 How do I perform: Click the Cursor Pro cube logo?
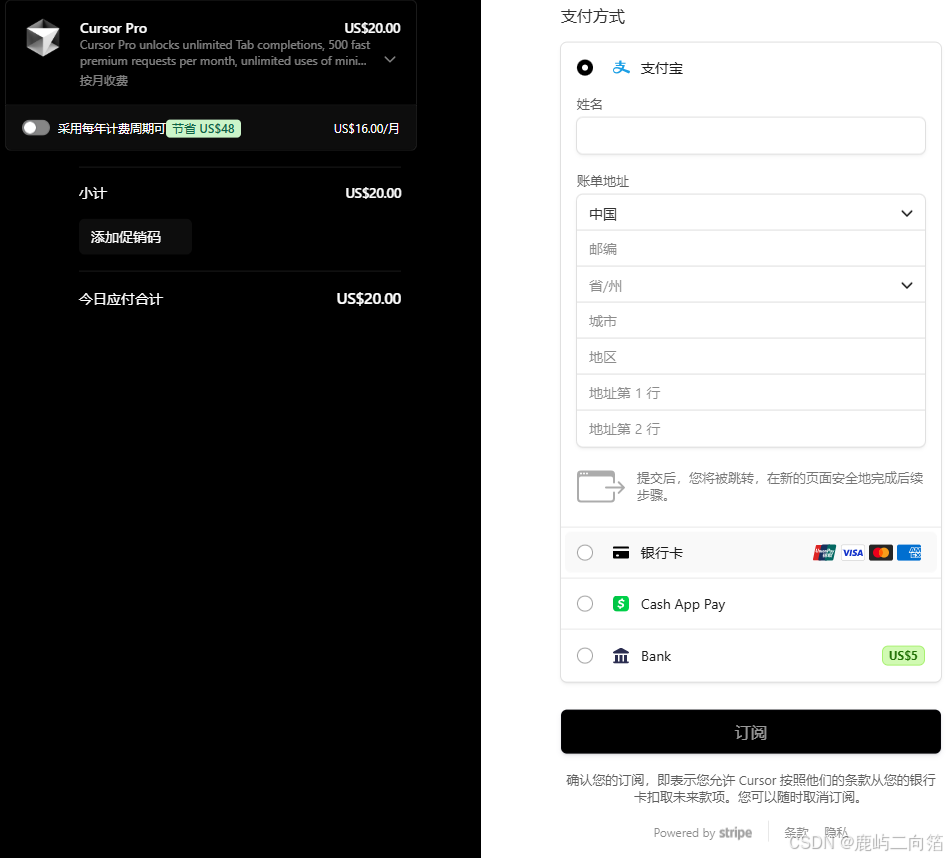tap(43, 37)
